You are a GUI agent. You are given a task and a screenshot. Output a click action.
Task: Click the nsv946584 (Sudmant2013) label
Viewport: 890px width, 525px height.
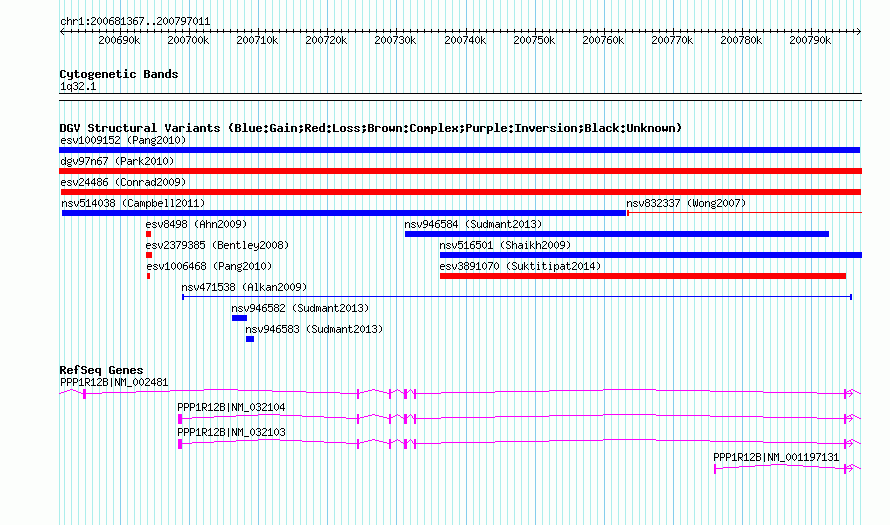click(473, 224)
